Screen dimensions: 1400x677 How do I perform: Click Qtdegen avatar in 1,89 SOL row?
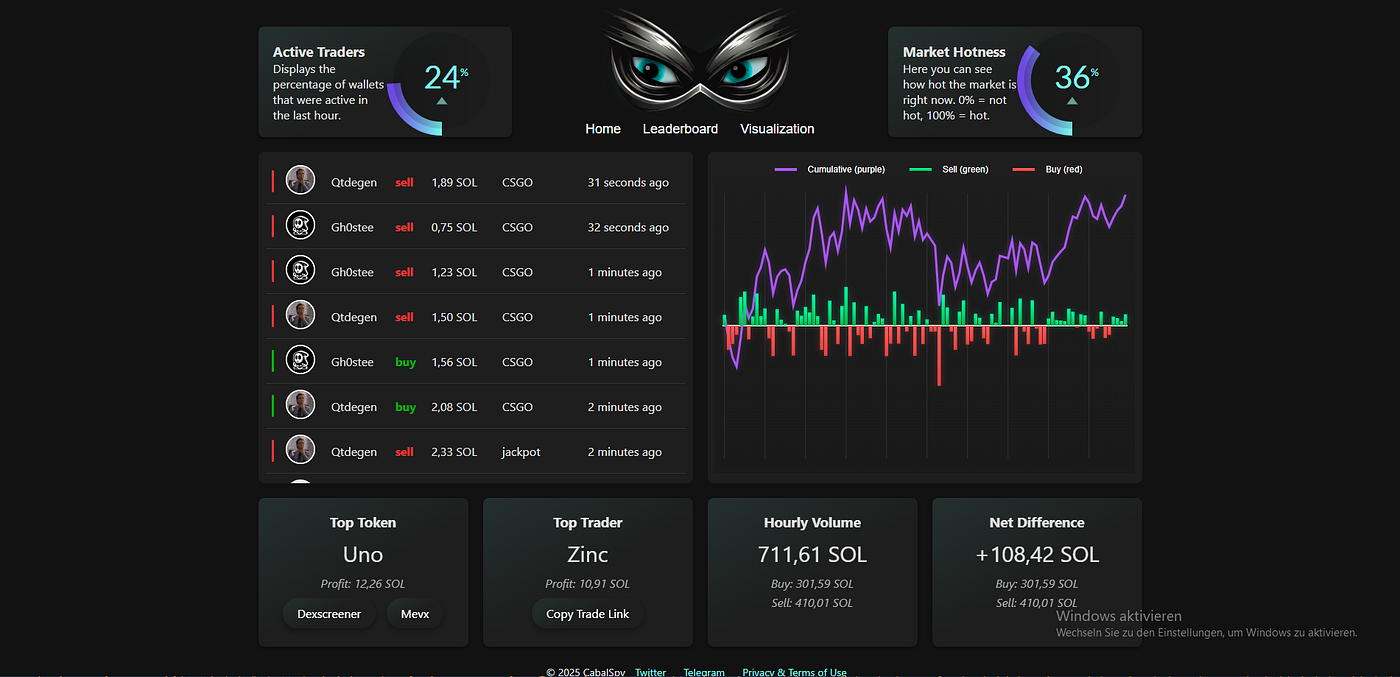pos(300,180)
